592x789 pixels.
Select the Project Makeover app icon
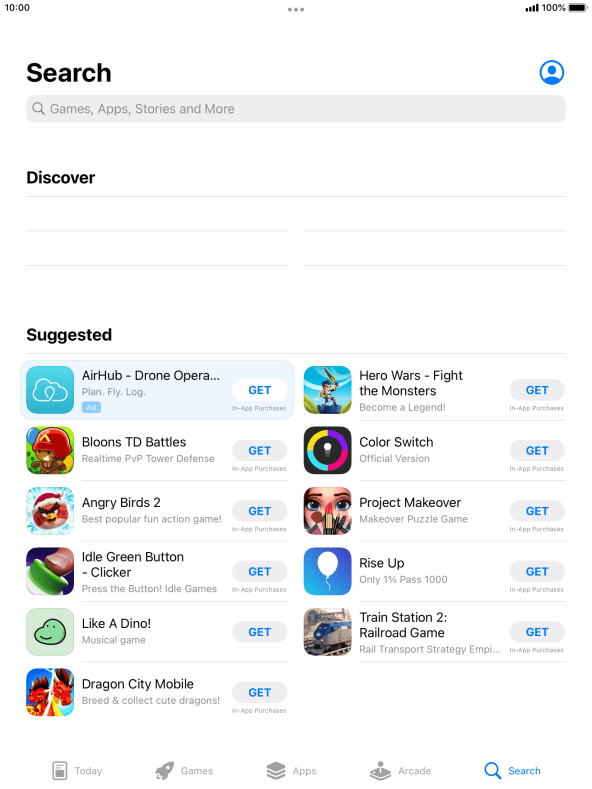(327, 511)
